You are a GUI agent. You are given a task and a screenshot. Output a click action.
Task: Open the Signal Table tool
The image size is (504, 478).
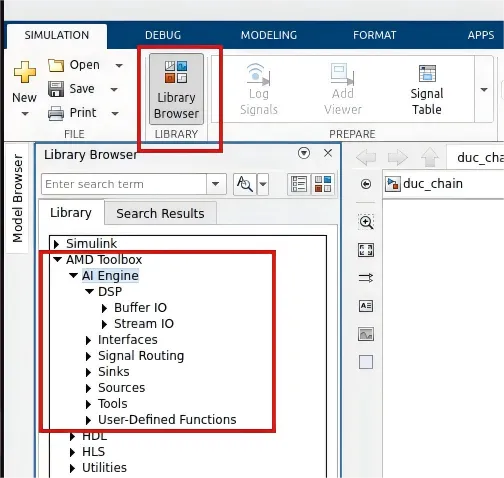pyautogui.click(x=427, y=90)
